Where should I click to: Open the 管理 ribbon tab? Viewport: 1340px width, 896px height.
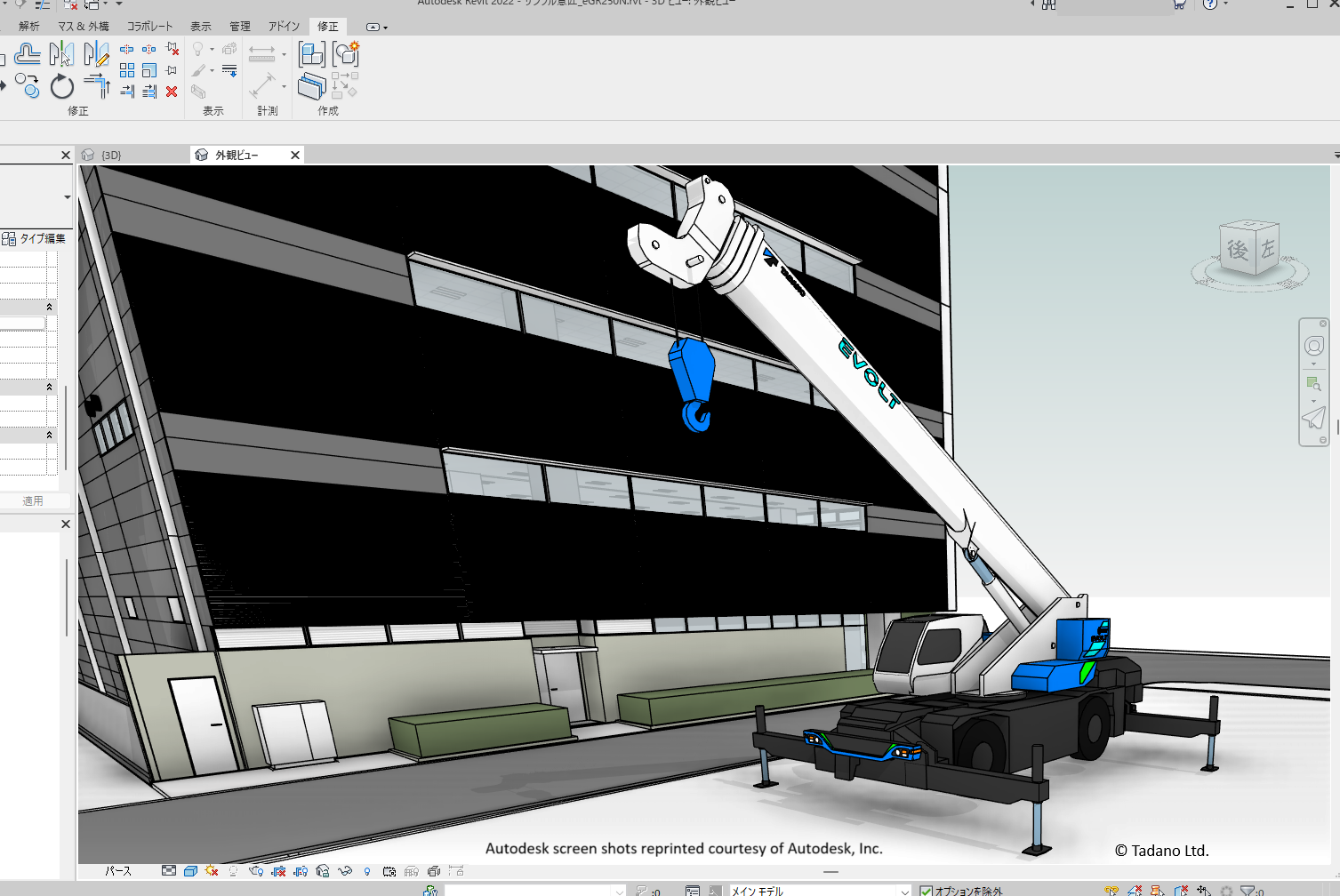(239, 27)
